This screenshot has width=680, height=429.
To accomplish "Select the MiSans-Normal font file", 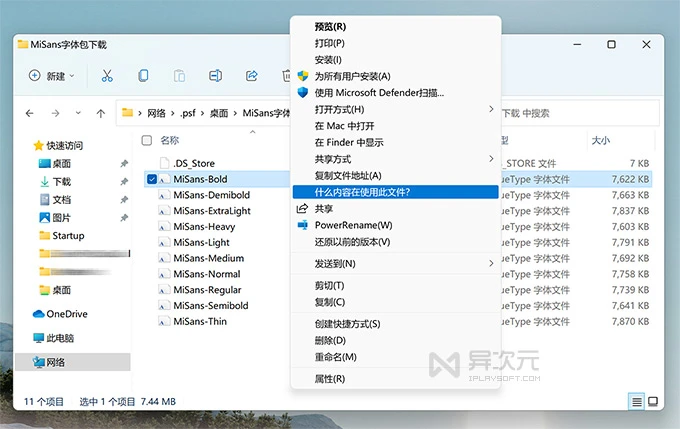I will [x=207, y=274].
